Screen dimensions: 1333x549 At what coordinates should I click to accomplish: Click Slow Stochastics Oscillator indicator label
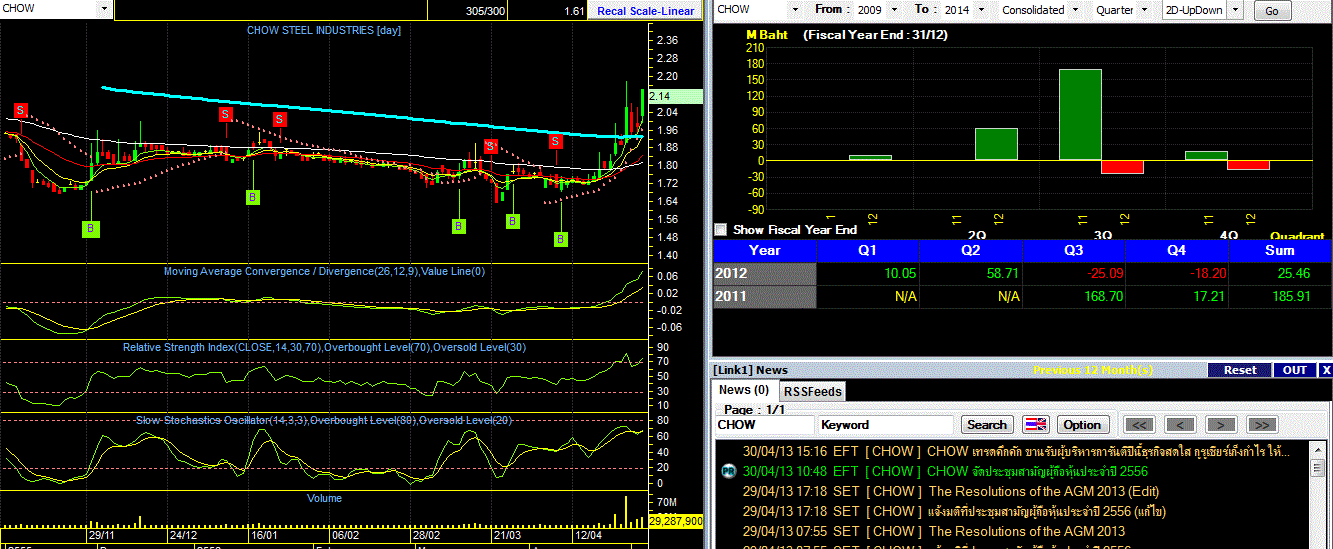coord(324,420)
